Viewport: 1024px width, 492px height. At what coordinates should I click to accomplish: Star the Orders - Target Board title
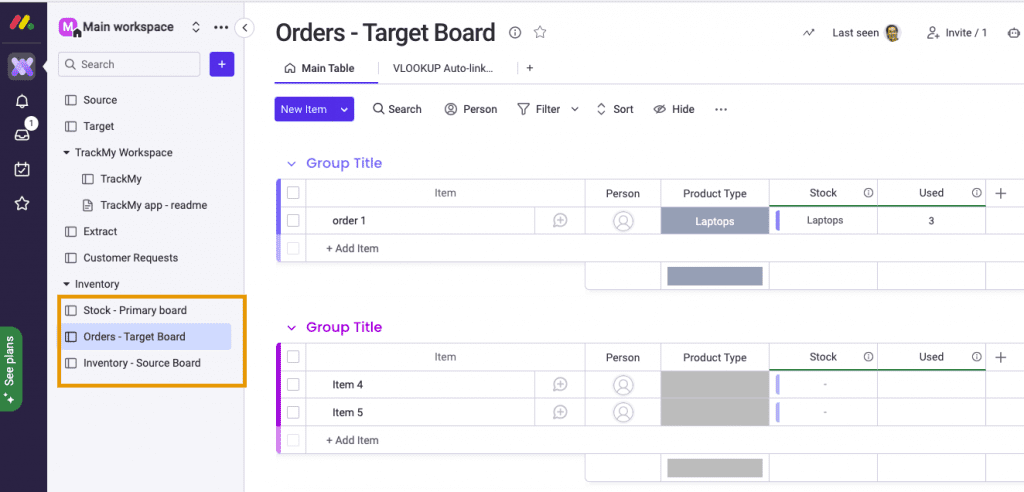[539, 32]
